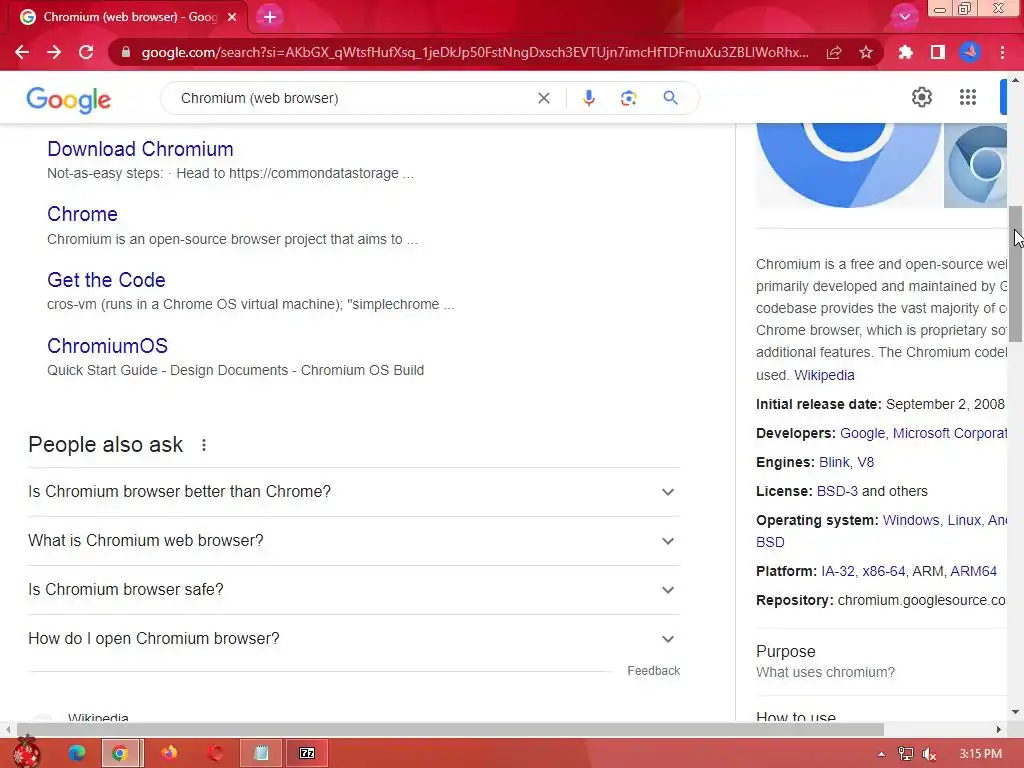Screen dimensions: 1024x768
Task: Click the vertical scrollbar thumb
Action: 1015,274
